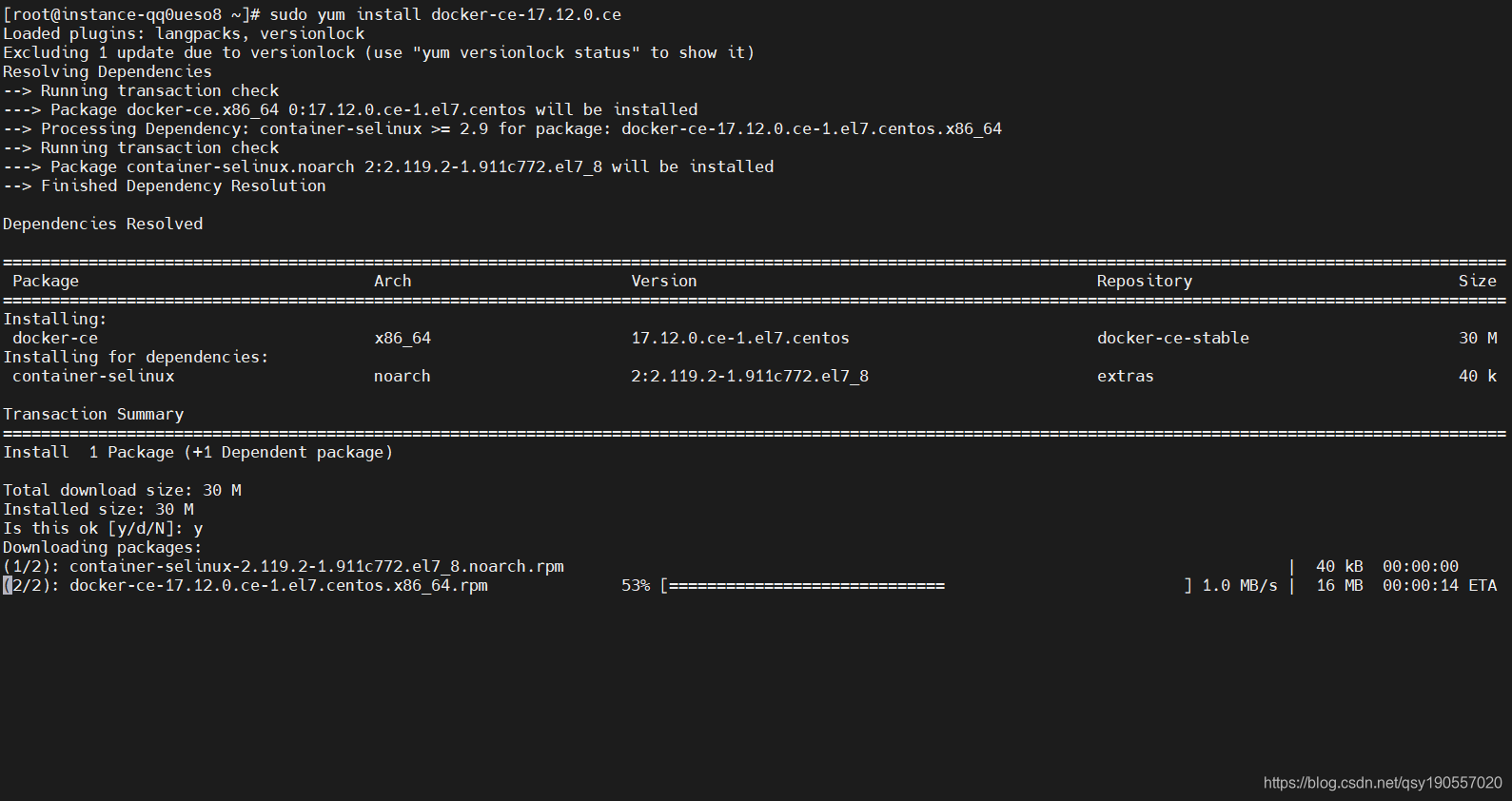Click the 'Processing Dependency: container-selinux' line

[x=502, y=128]
